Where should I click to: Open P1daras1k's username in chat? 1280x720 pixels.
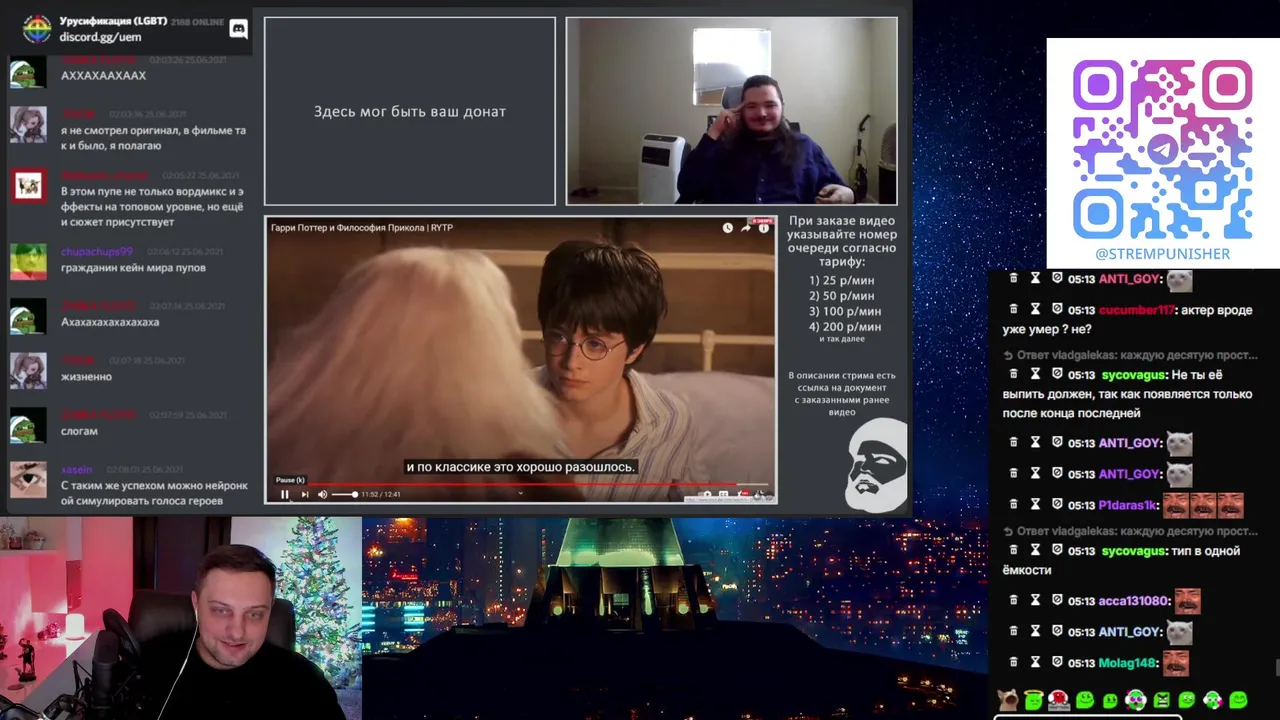click(1127, 505)
